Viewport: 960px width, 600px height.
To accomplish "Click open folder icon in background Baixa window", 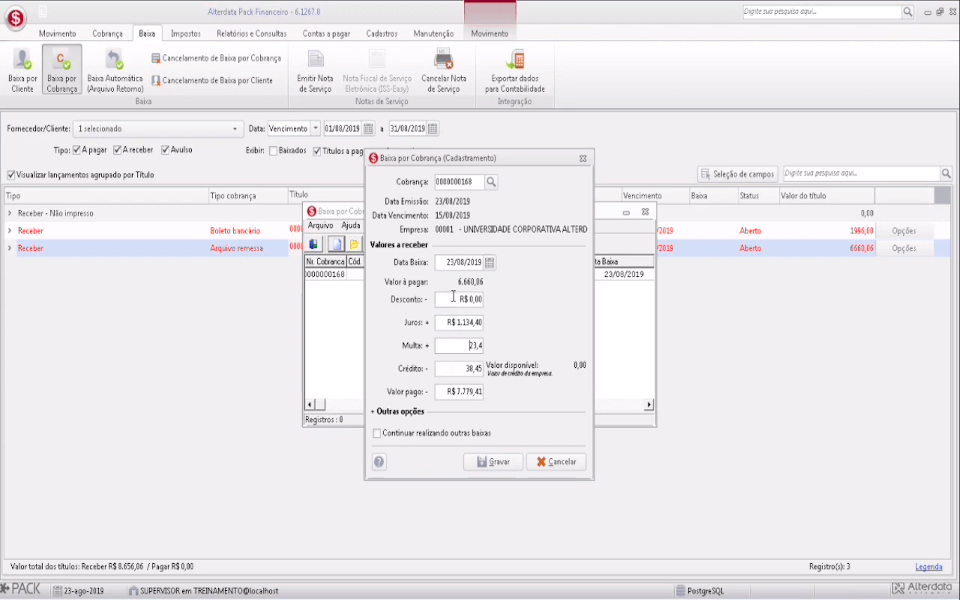I will tap(354, 244).
